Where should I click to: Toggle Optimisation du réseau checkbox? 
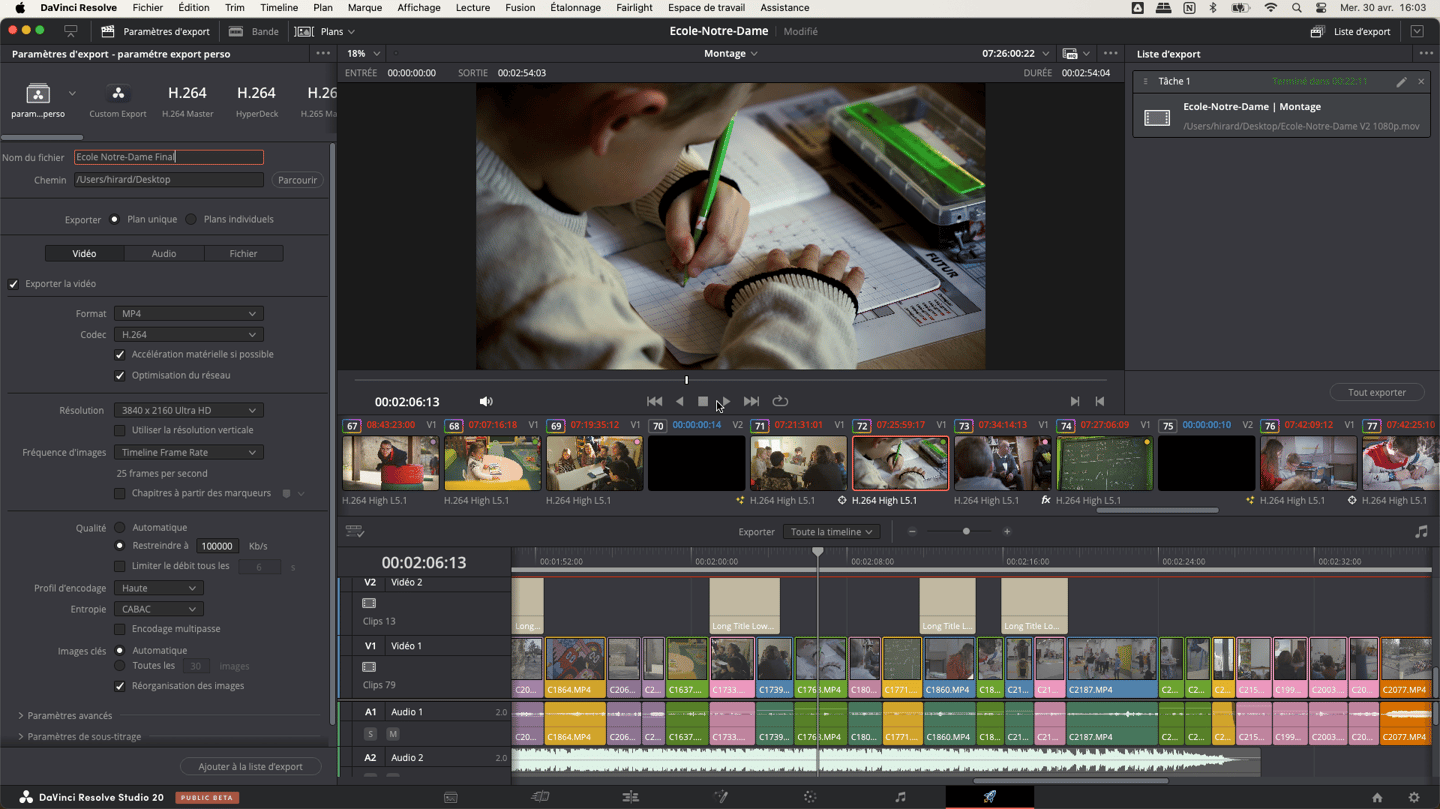pos(120,376)
